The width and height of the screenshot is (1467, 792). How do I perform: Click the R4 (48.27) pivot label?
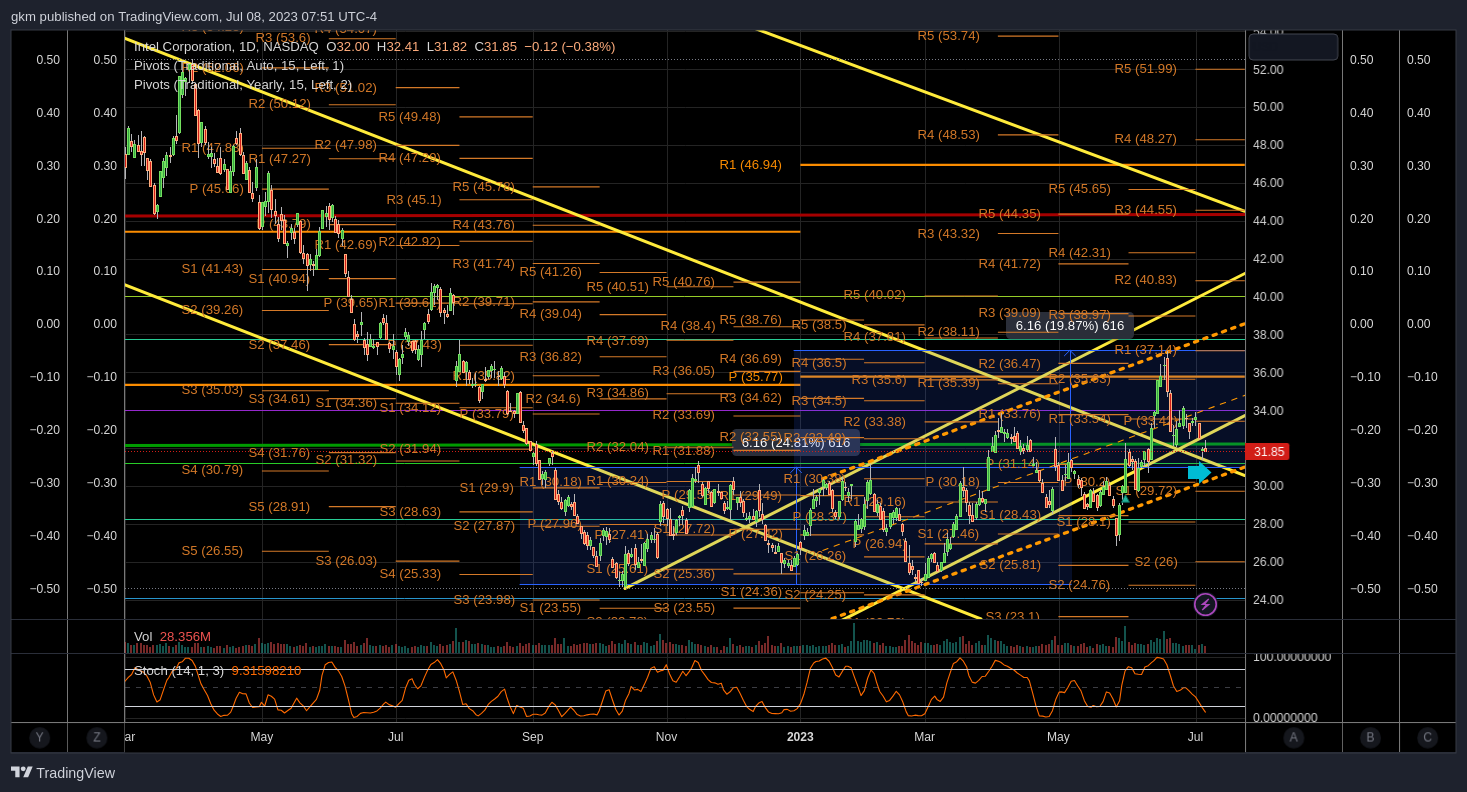pos(1146,139)
